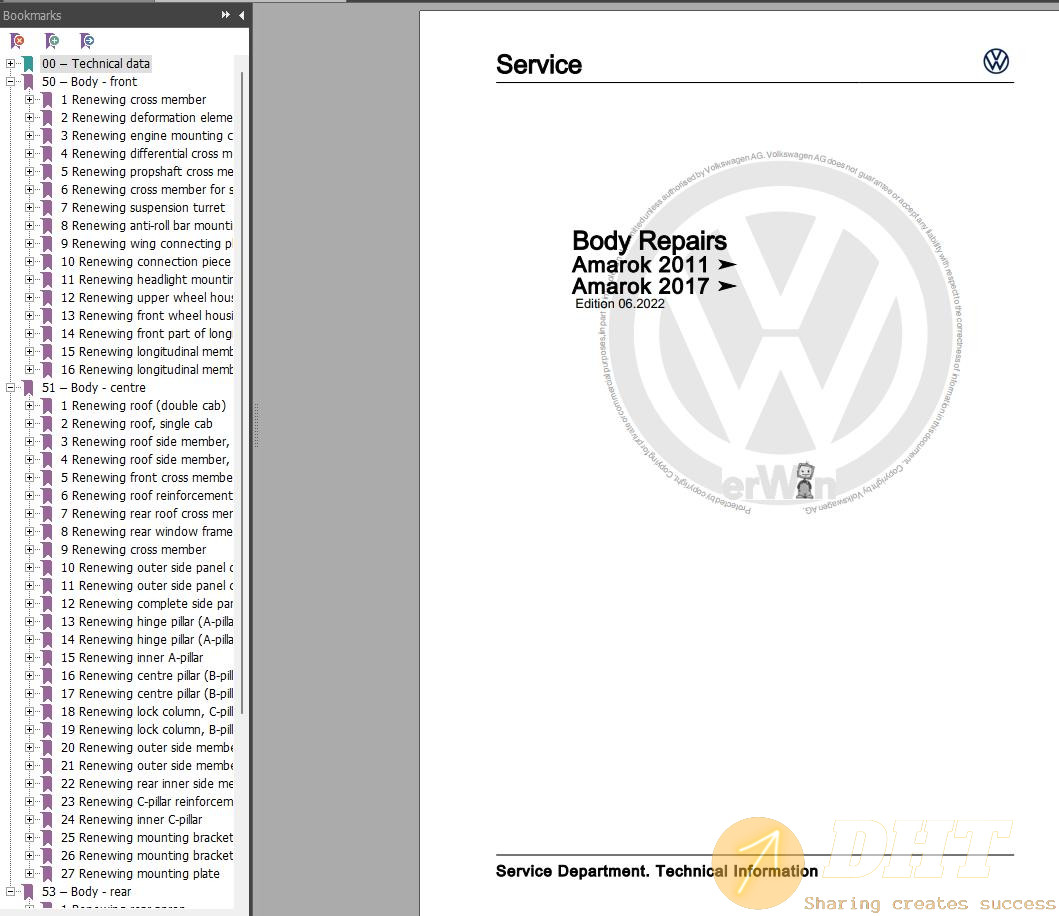
Task: Open 25 Renewing mounting bracket
Action: 147,838
